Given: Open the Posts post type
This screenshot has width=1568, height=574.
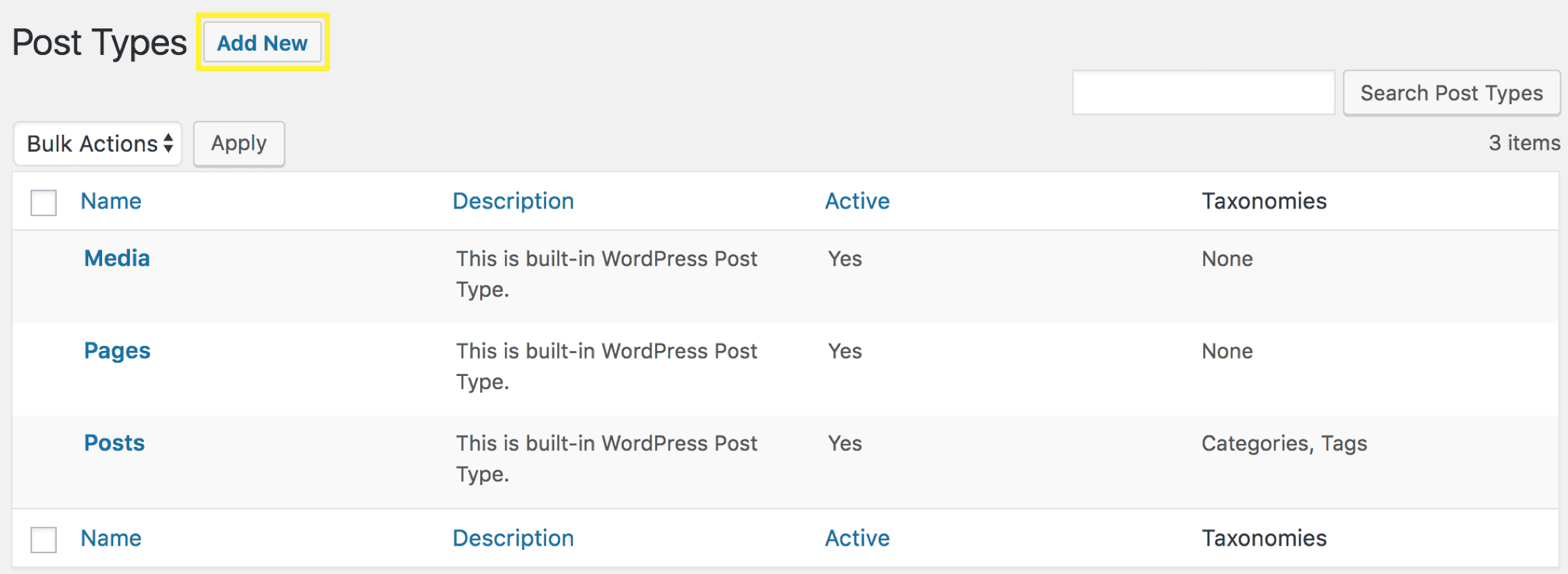Looking at the screenshot, I should 113,443.
